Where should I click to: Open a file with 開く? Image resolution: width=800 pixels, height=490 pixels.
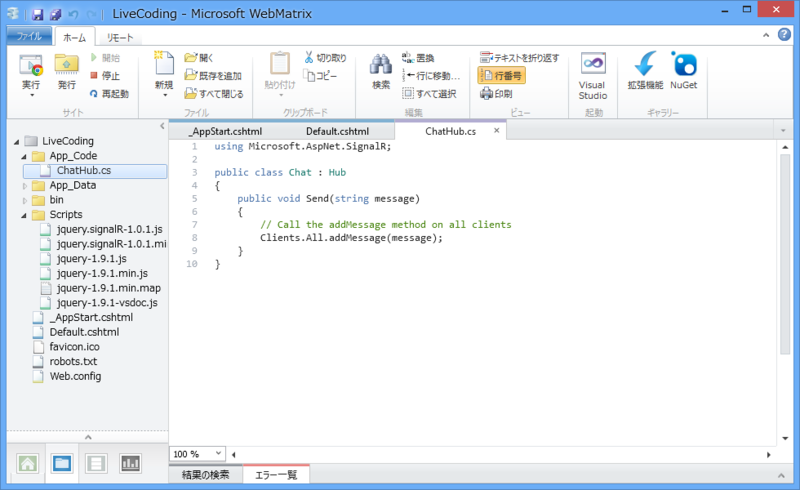(199, 58)
